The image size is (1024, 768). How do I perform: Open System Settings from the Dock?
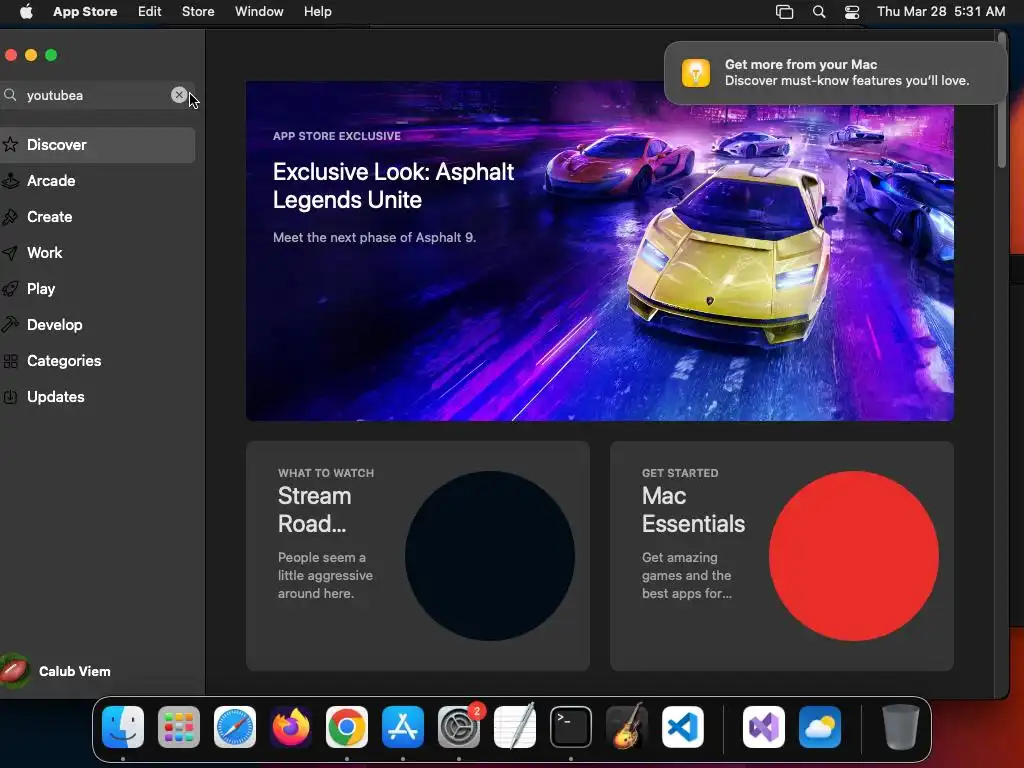pyautogui.click(x=459, y=727)
